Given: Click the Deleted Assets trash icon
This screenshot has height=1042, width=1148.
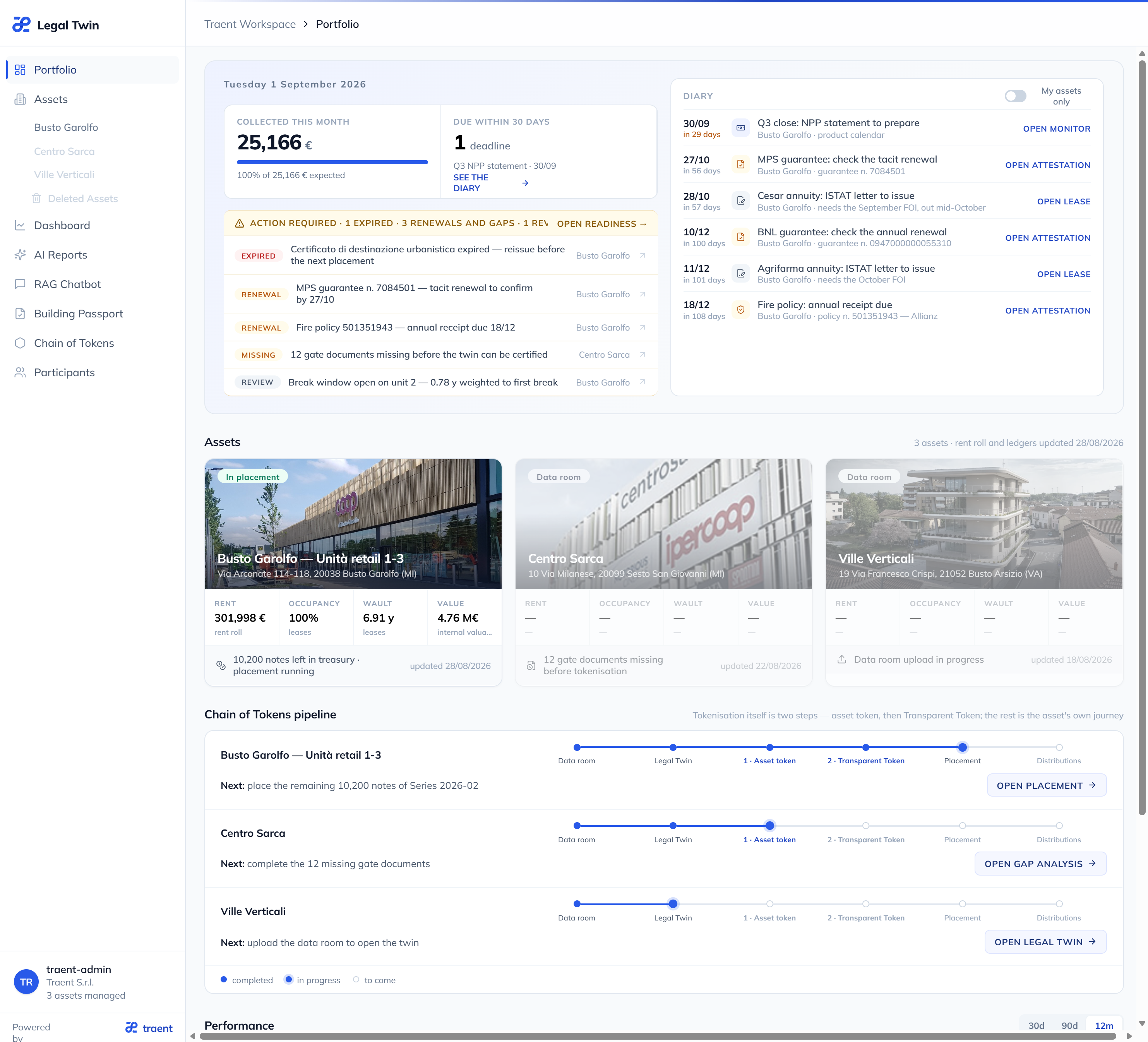Looking at the screenshot, I should coord(36,198).
